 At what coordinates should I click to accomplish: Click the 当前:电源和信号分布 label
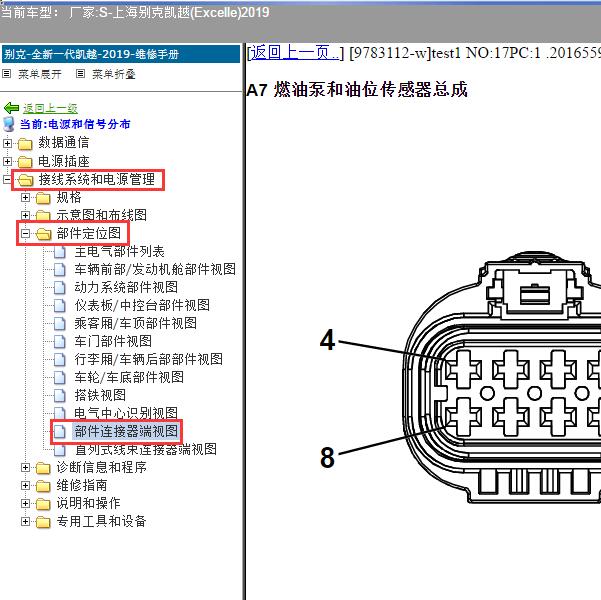click(75, 124)
